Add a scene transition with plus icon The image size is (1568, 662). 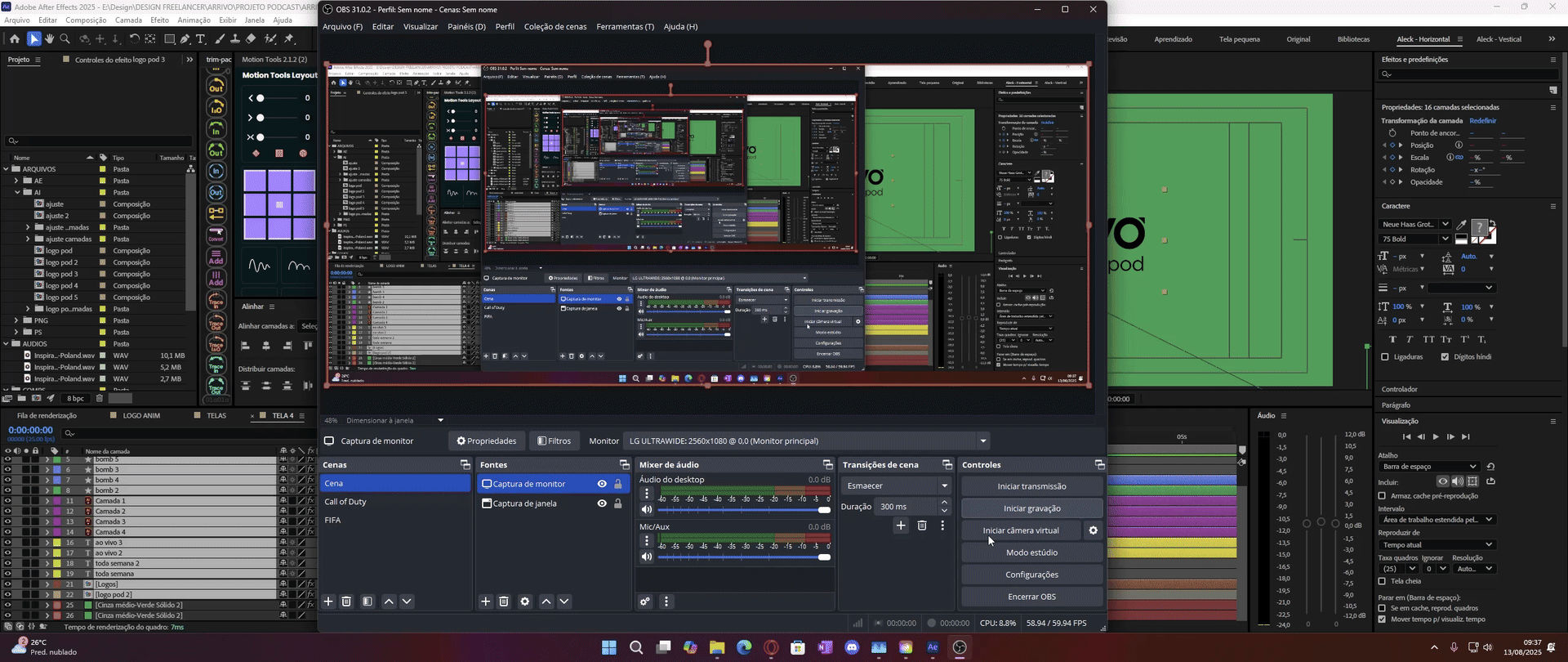tap(901, 526)
